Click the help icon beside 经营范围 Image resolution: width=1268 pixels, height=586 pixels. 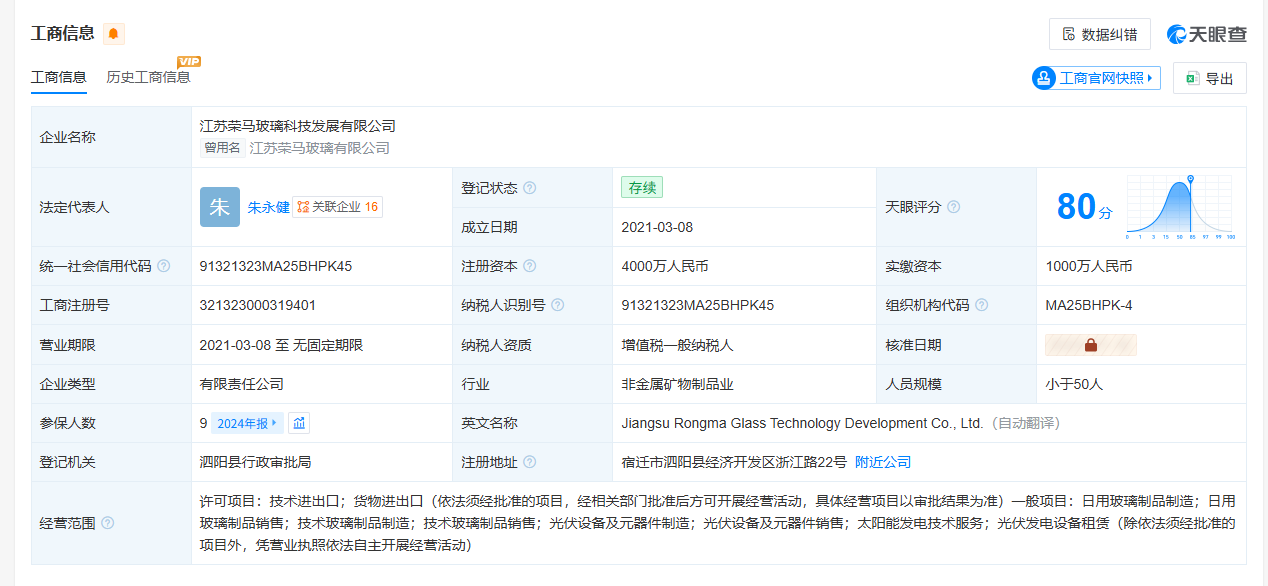[107, 523]
